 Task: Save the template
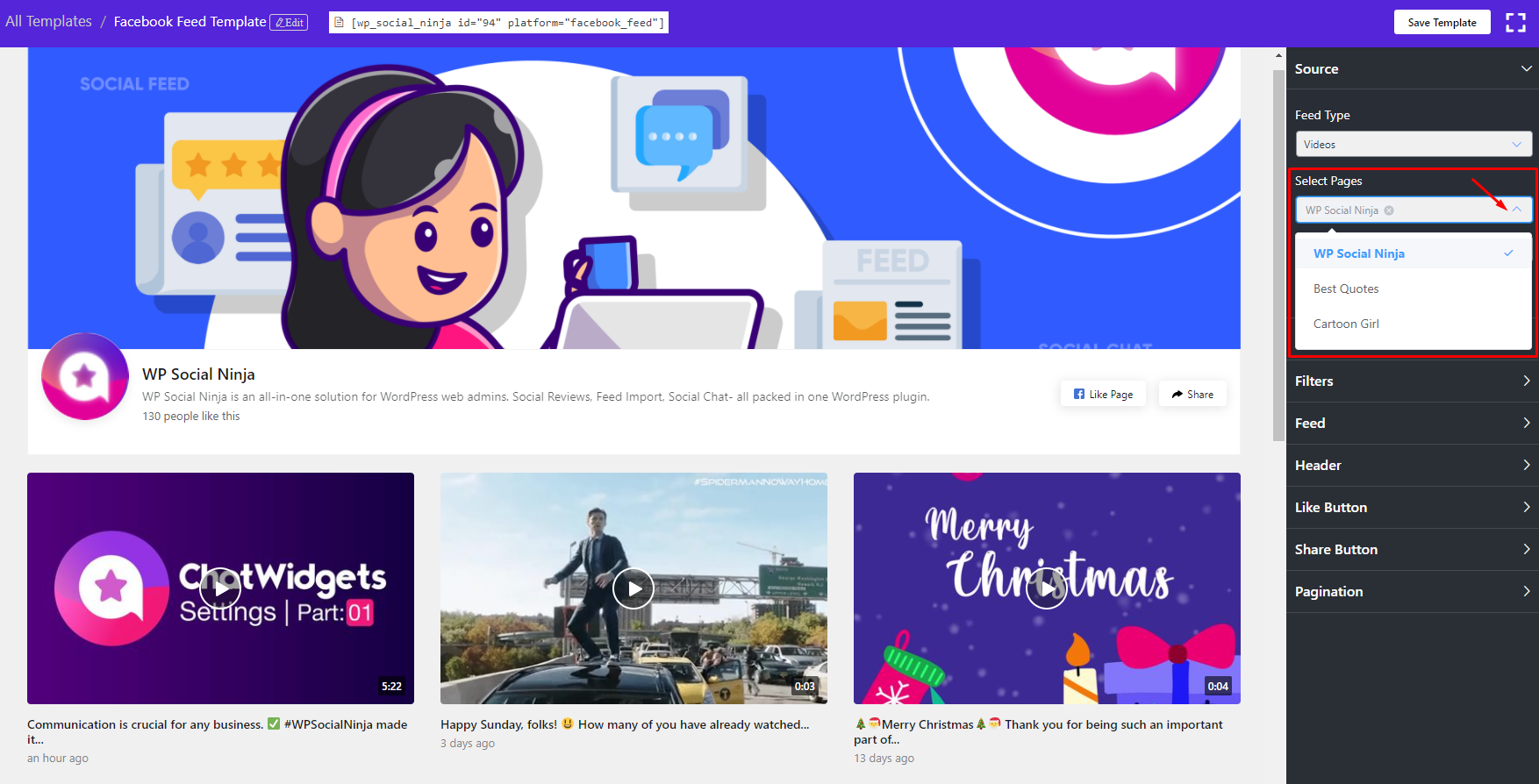pos(1442,22)
